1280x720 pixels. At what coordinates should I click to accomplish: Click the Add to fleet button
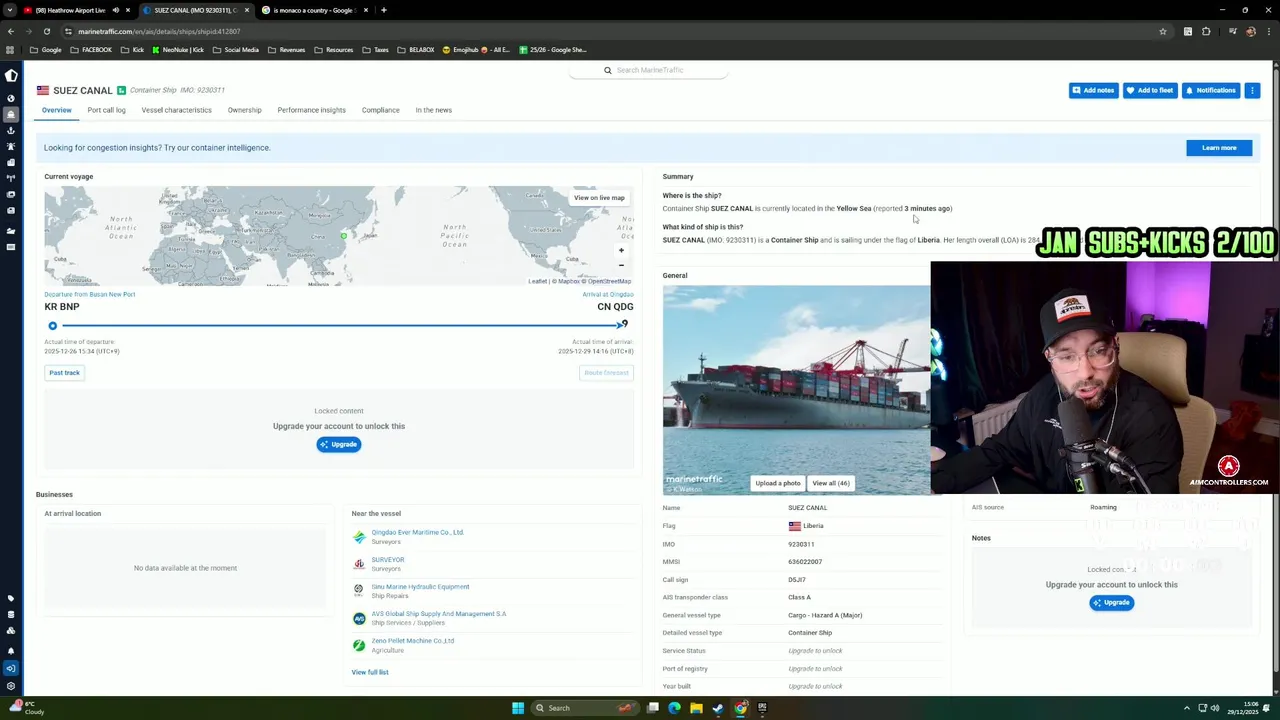(x=1150, y=90)
